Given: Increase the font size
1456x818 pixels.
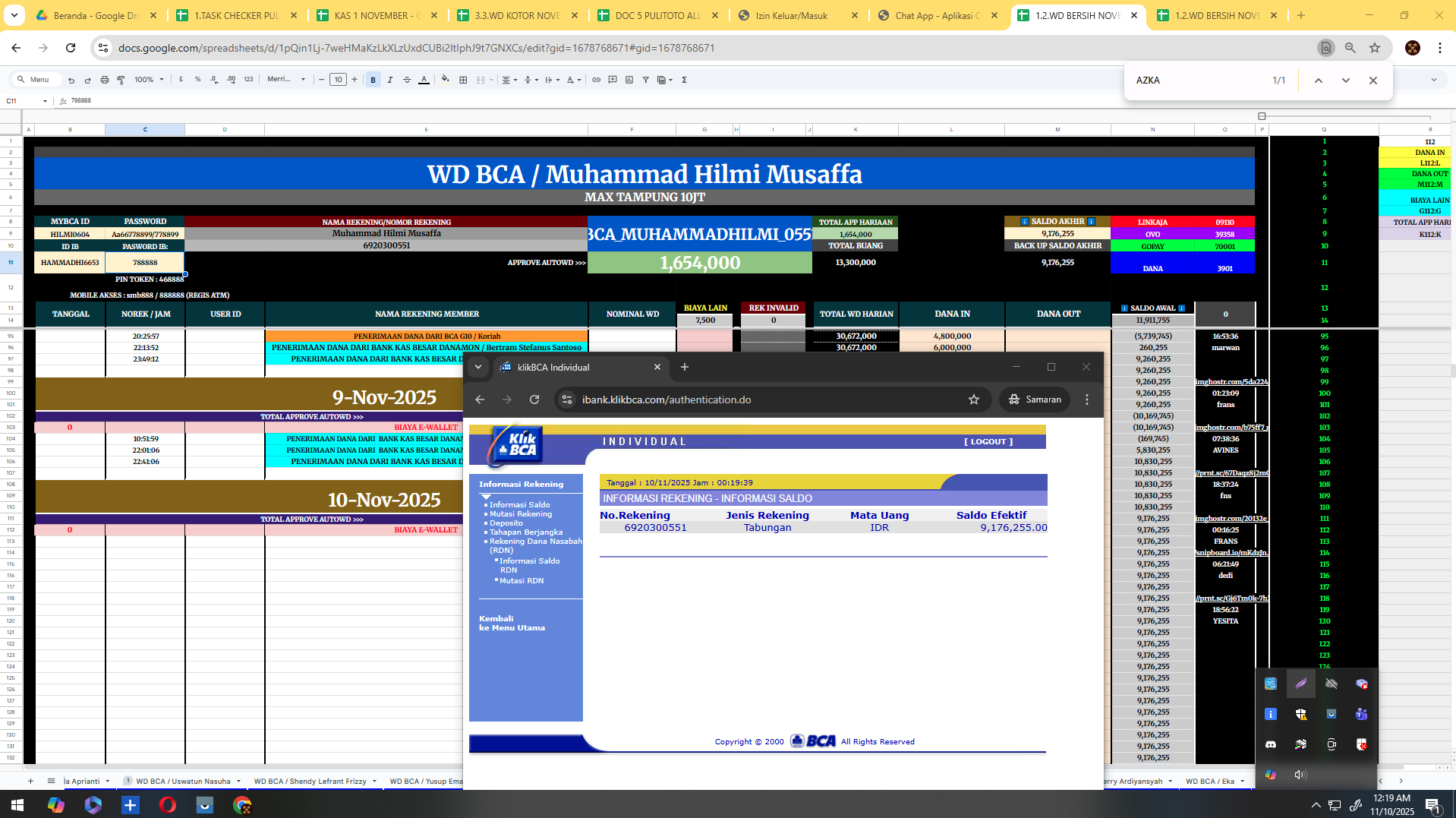Looking at the screenshot, I should tap(355, 80).
